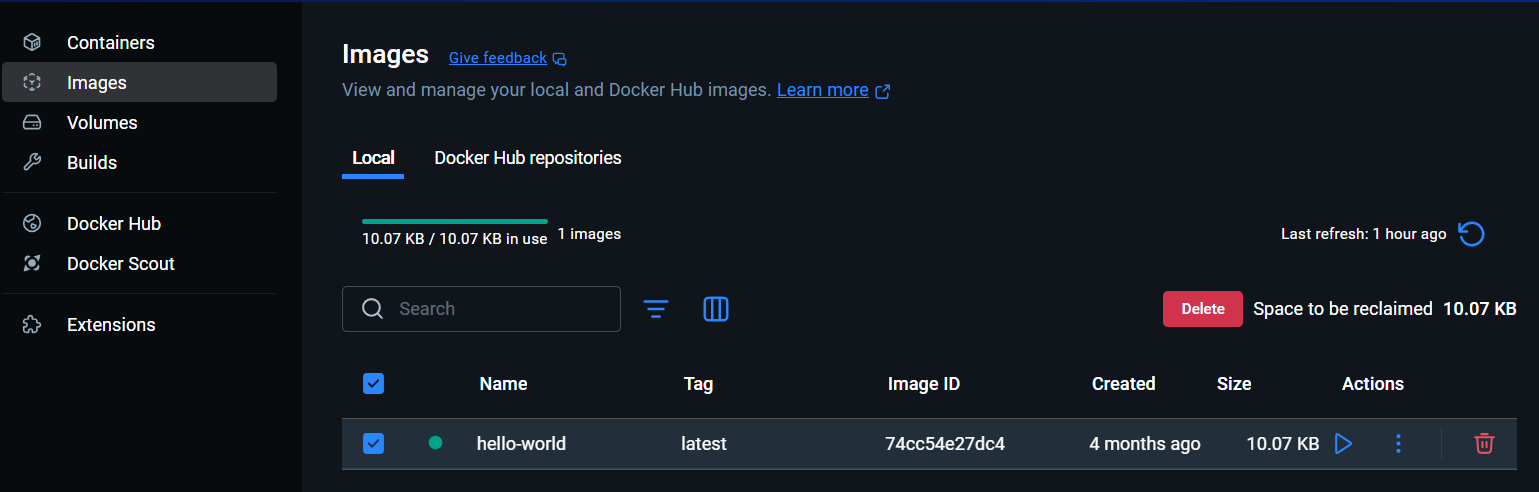Open Docker Hub in the sidebar
The height and width of the screenshot is (492, 1539).
coord(139,224)
